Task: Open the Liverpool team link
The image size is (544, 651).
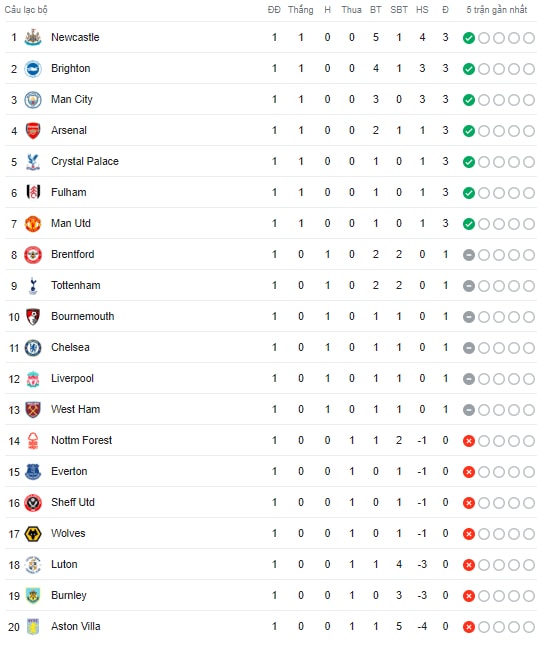Action: click(x=72, y=378)
